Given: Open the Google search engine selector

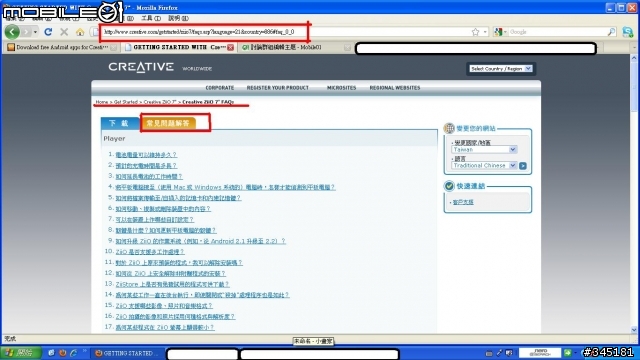Looking at the screenshot, I should 500,31.
